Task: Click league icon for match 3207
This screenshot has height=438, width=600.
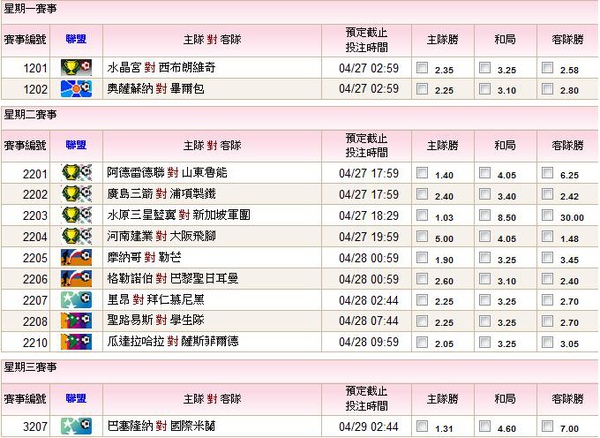Action: (x=76, y=426)
